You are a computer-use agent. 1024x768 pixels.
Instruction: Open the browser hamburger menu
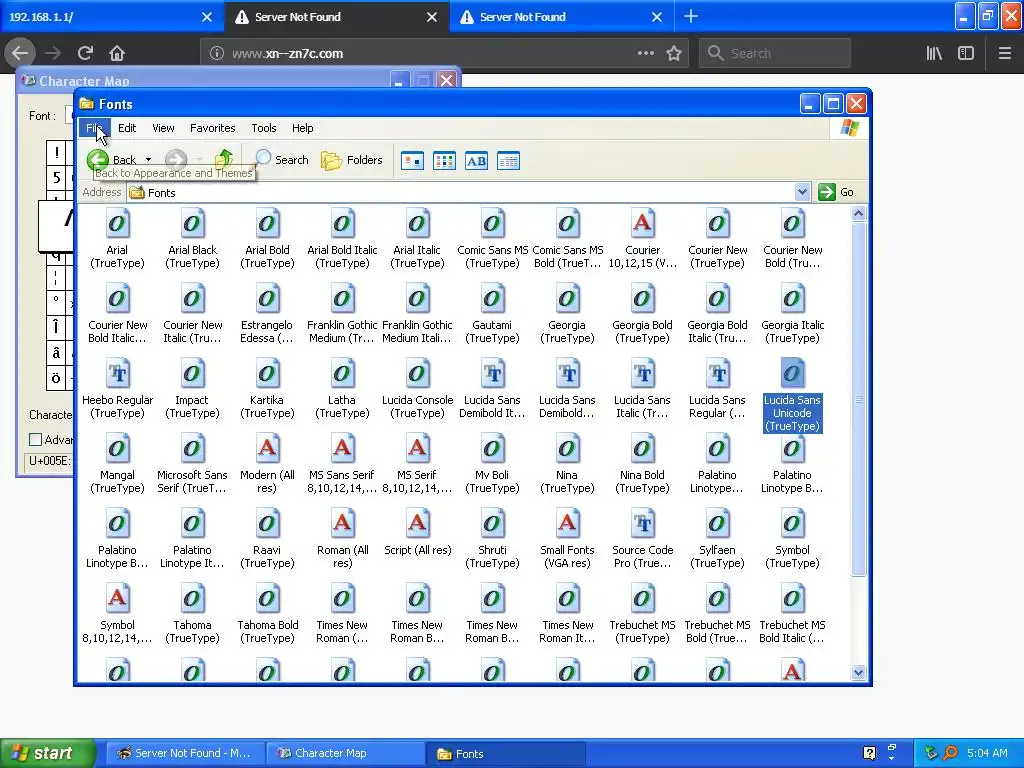(x=1005, y=53)
